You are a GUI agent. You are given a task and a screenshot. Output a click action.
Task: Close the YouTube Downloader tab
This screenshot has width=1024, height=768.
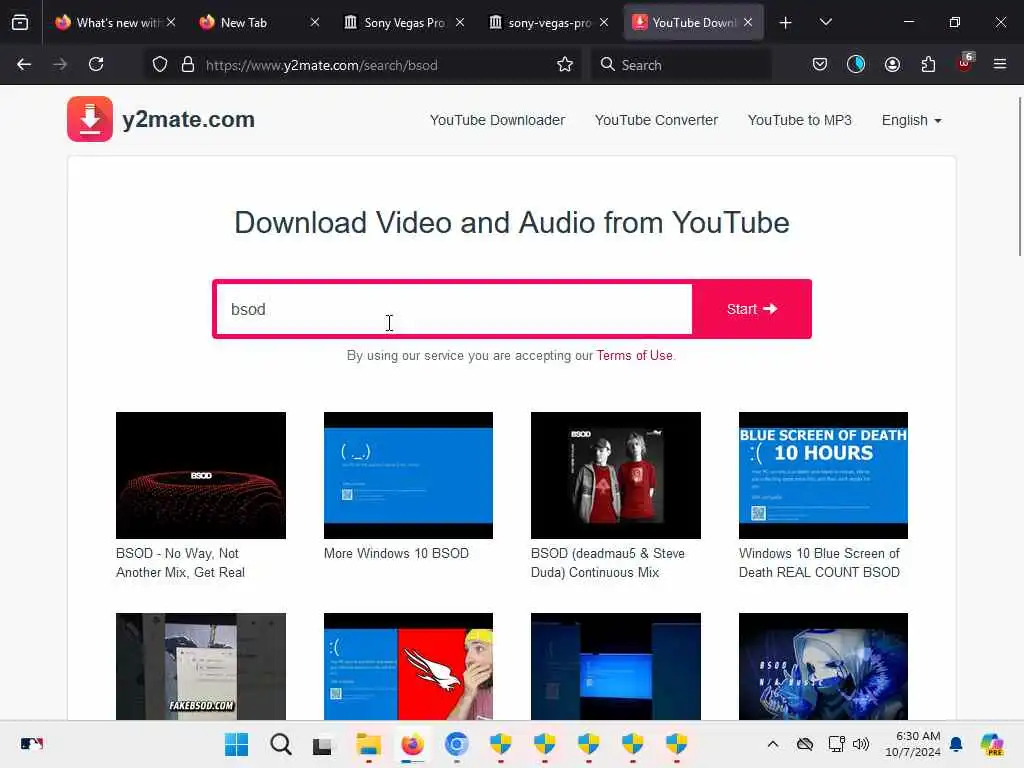(748, 23)
